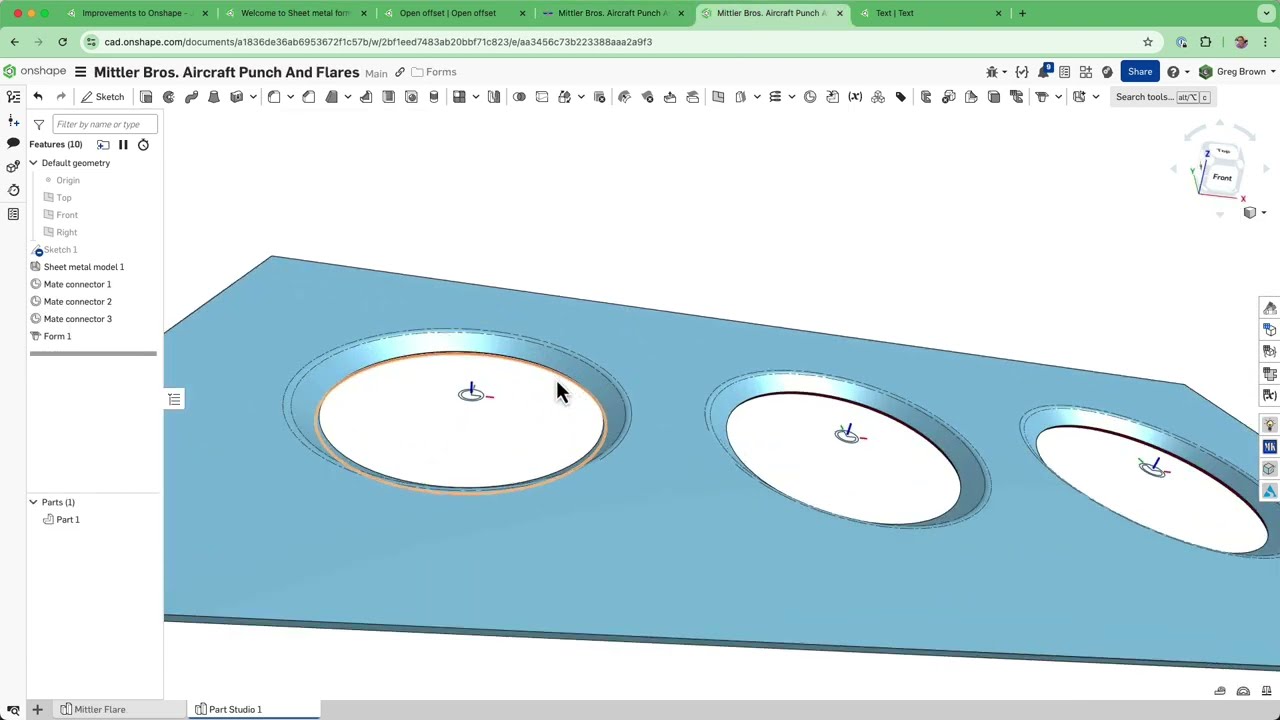Switch to the Open offset browser tab
The height and width of the screenshot is (720, 1280).
point(447,13)
